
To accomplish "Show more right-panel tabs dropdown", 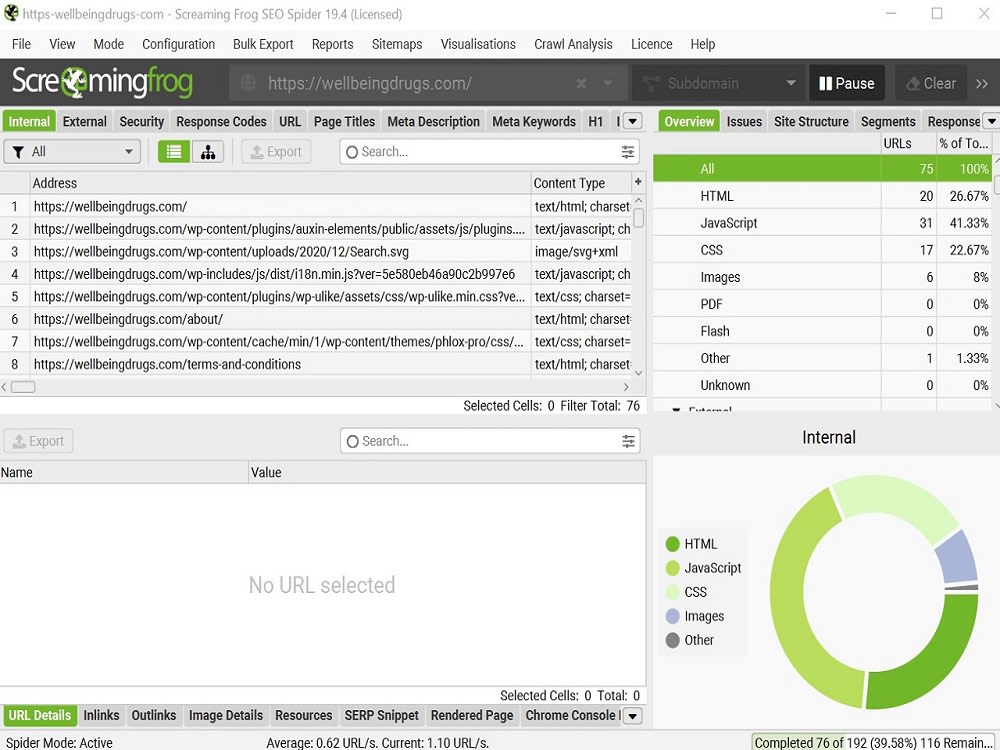I will (990, 121).
